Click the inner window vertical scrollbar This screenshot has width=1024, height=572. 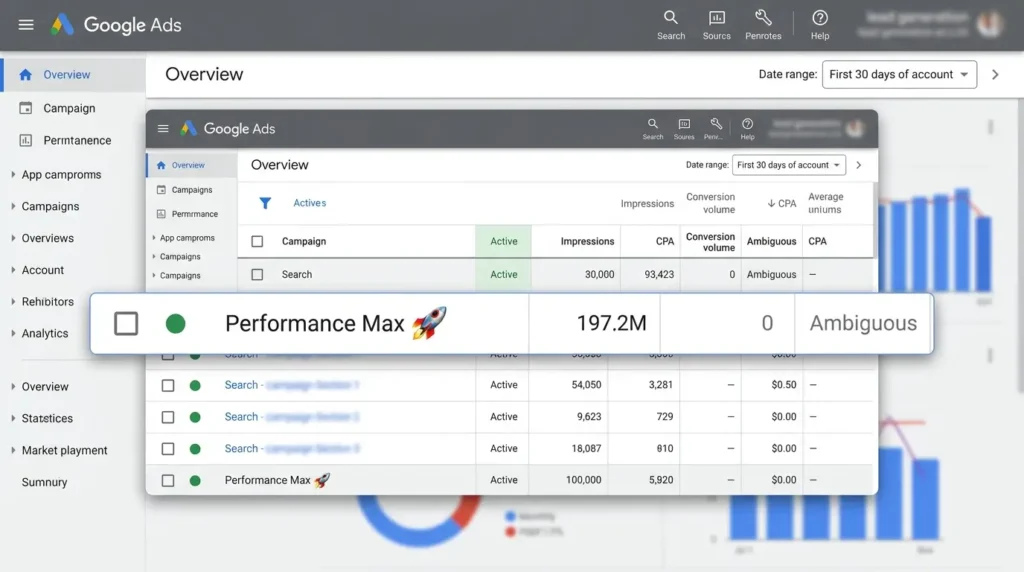(x=876, y=222)
